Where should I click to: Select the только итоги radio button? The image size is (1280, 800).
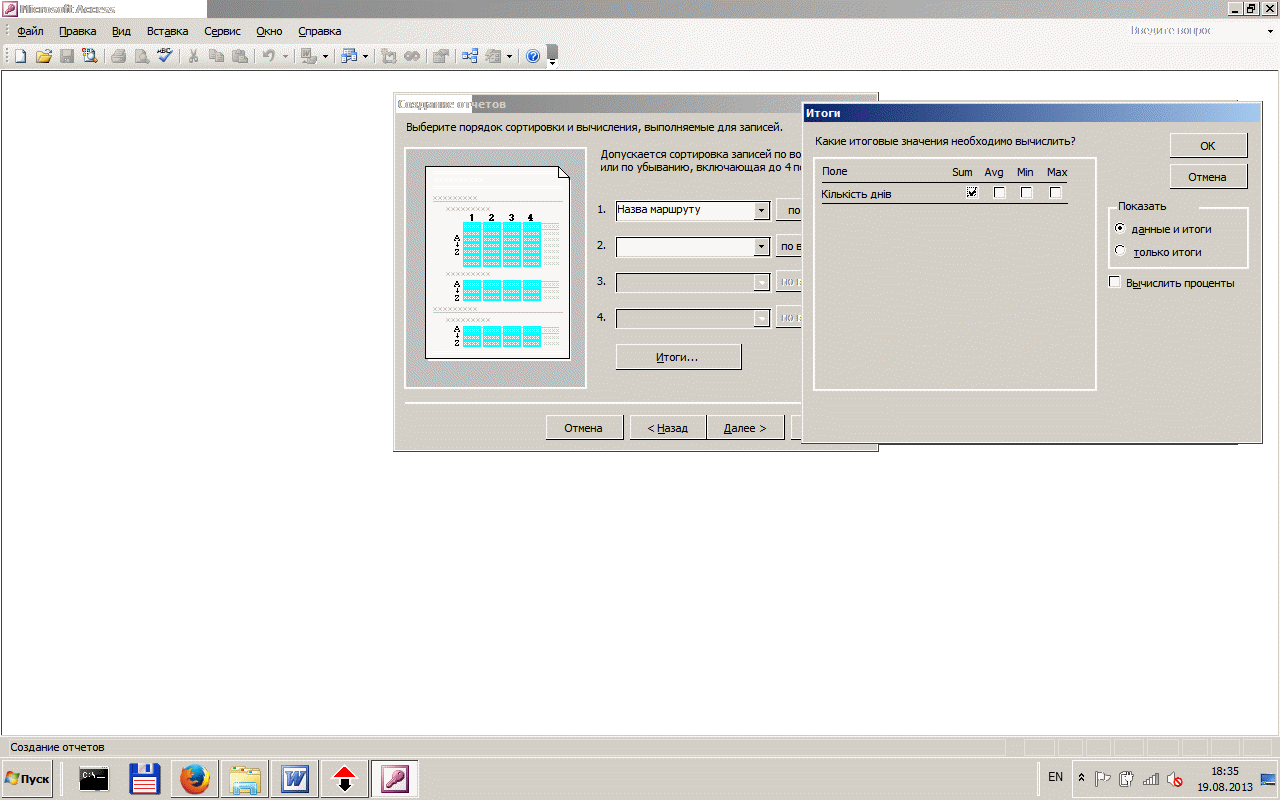[1120, 251]
